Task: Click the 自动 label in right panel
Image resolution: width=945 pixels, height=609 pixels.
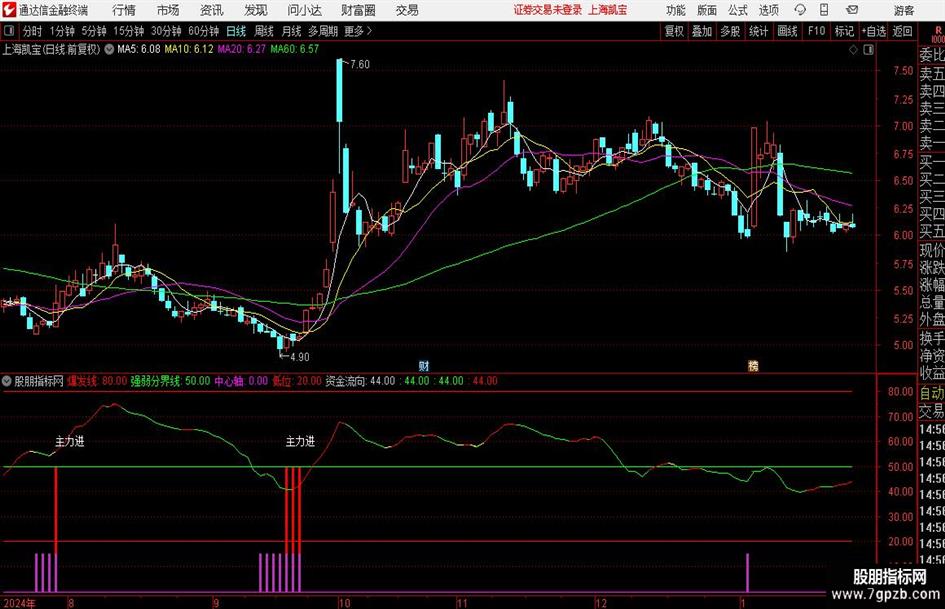Action: (932, 393)
